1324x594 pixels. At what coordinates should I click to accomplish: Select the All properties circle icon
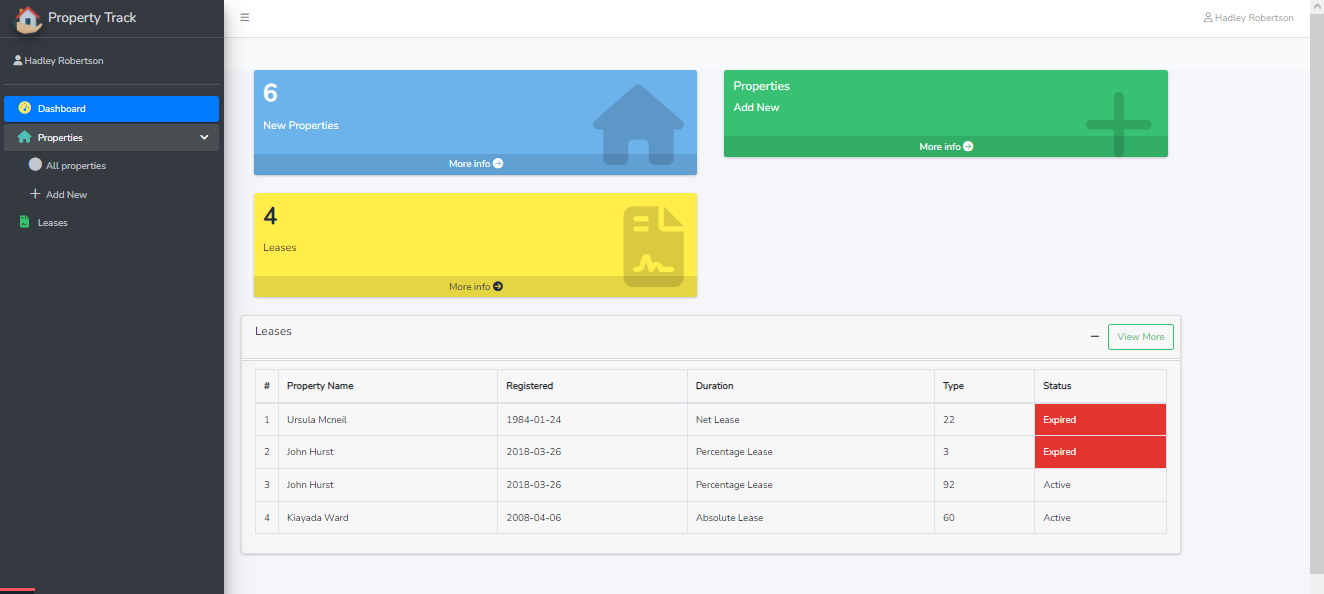[x=35, y=165]
